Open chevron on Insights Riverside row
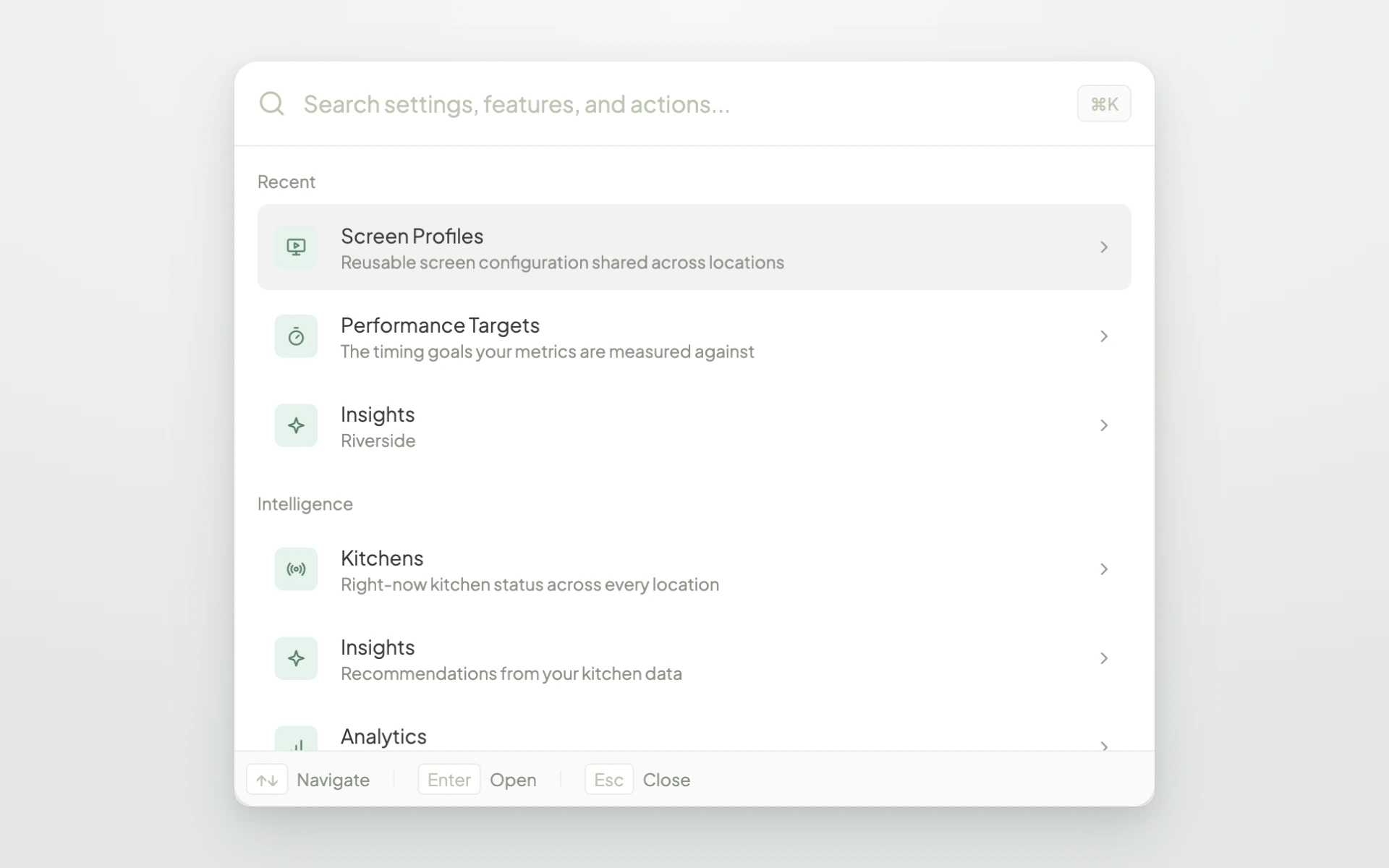This screenshot has height=868, width=1389. [x=1104, y=425]
